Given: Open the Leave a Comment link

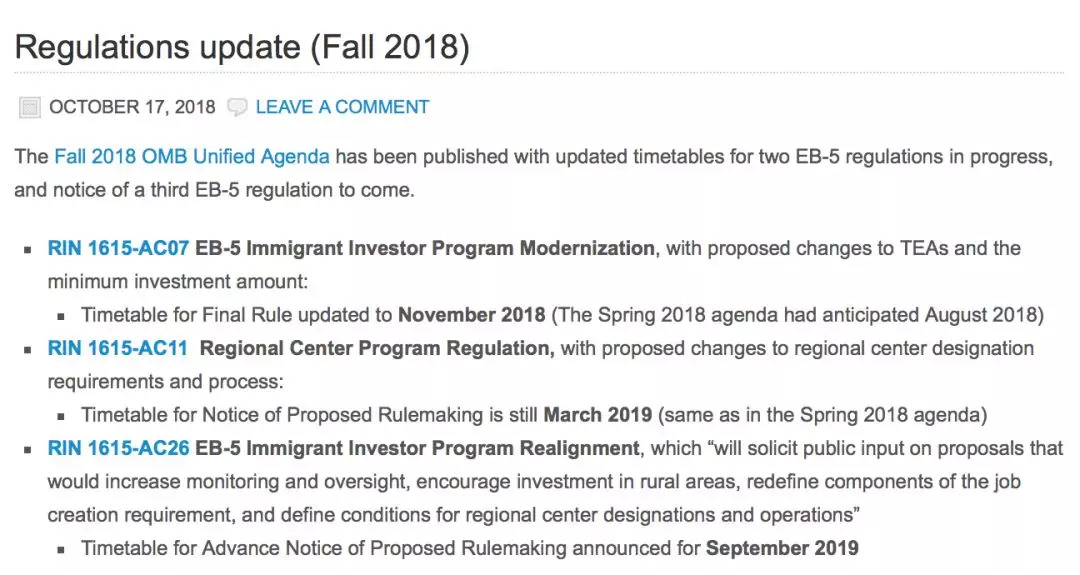Looking at the screenshot, I should click(342, 107).
